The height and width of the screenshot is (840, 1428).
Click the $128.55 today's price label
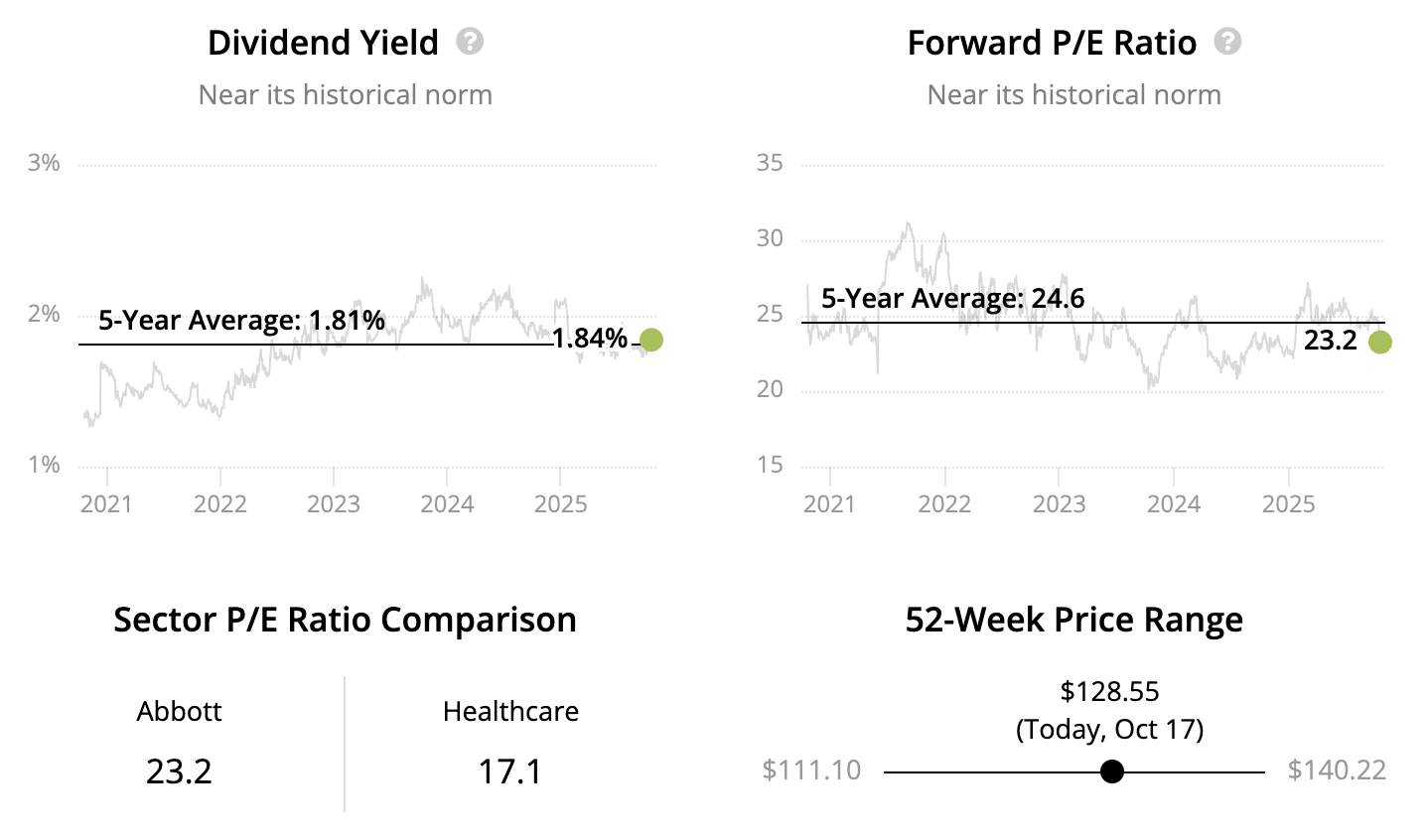1109,691
